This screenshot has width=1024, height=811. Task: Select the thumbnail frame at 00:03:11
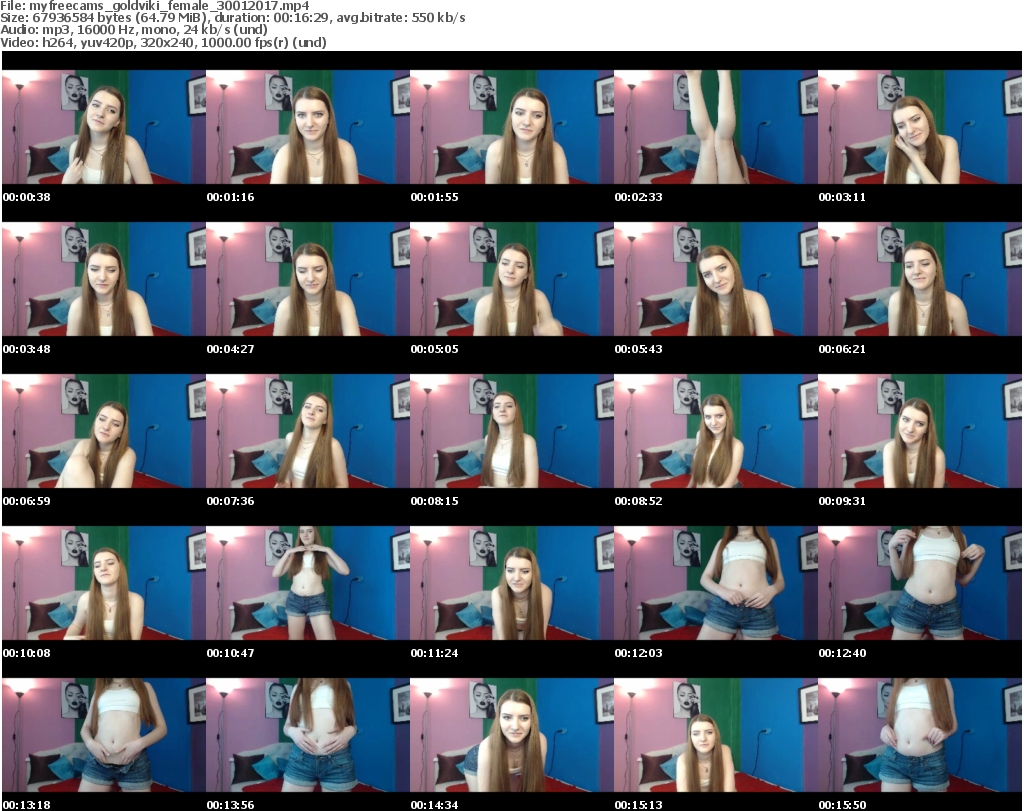[920, 127]
